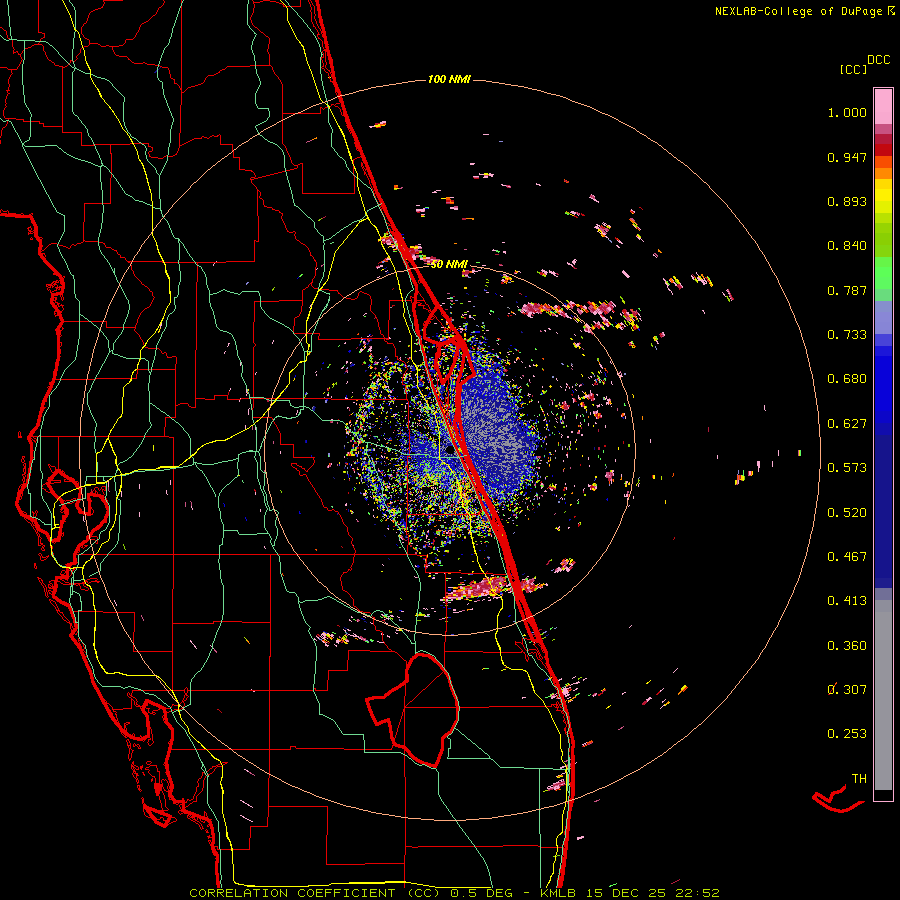The image size is (900, 900).
Task: Click the 50 NMI range ring label
Action: pyautogui.click(x=449, y=265)
